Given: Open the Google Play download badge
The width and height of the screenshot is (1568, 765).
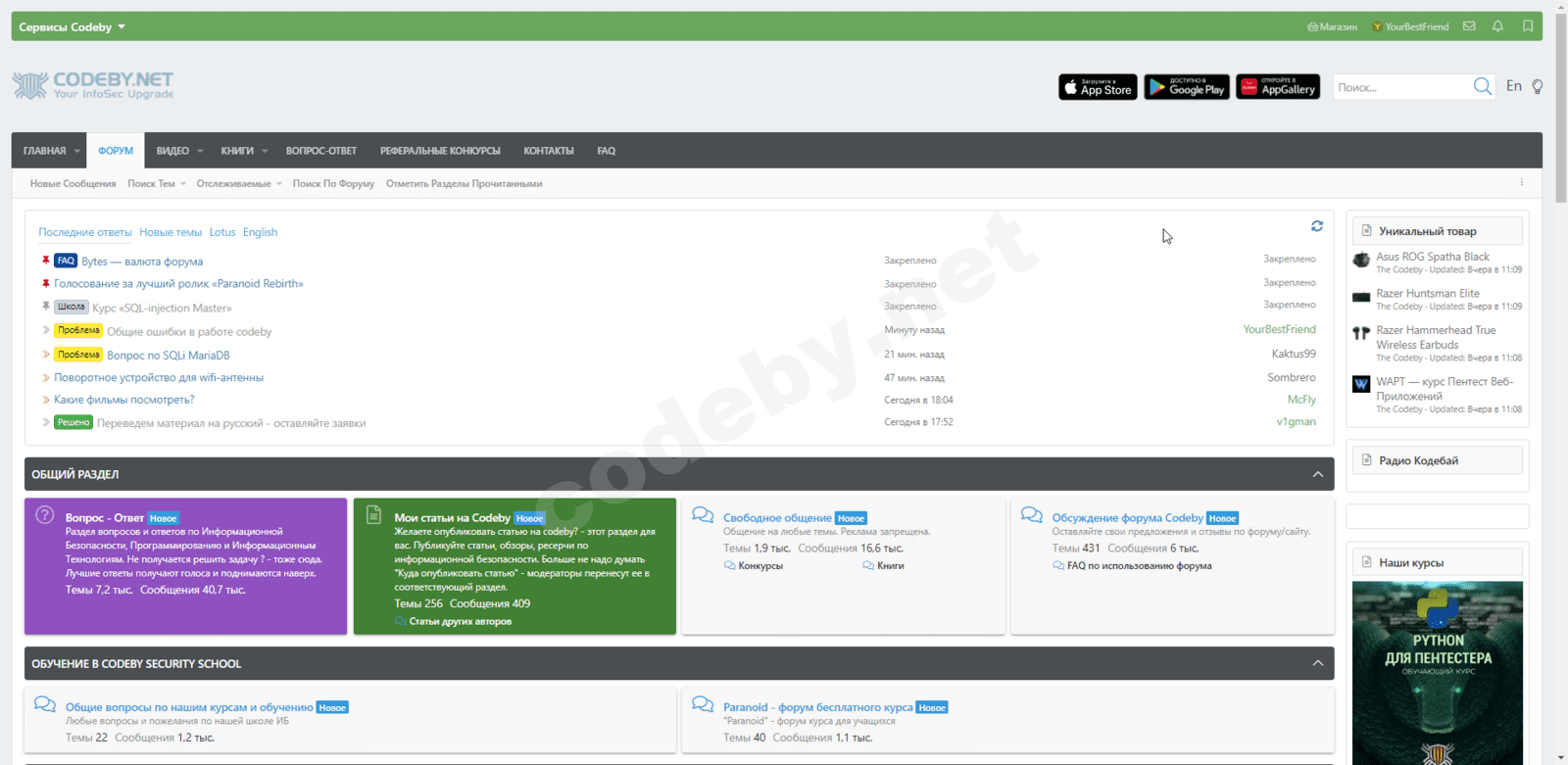Looking at the screenshot, I should pos(1187,87).
